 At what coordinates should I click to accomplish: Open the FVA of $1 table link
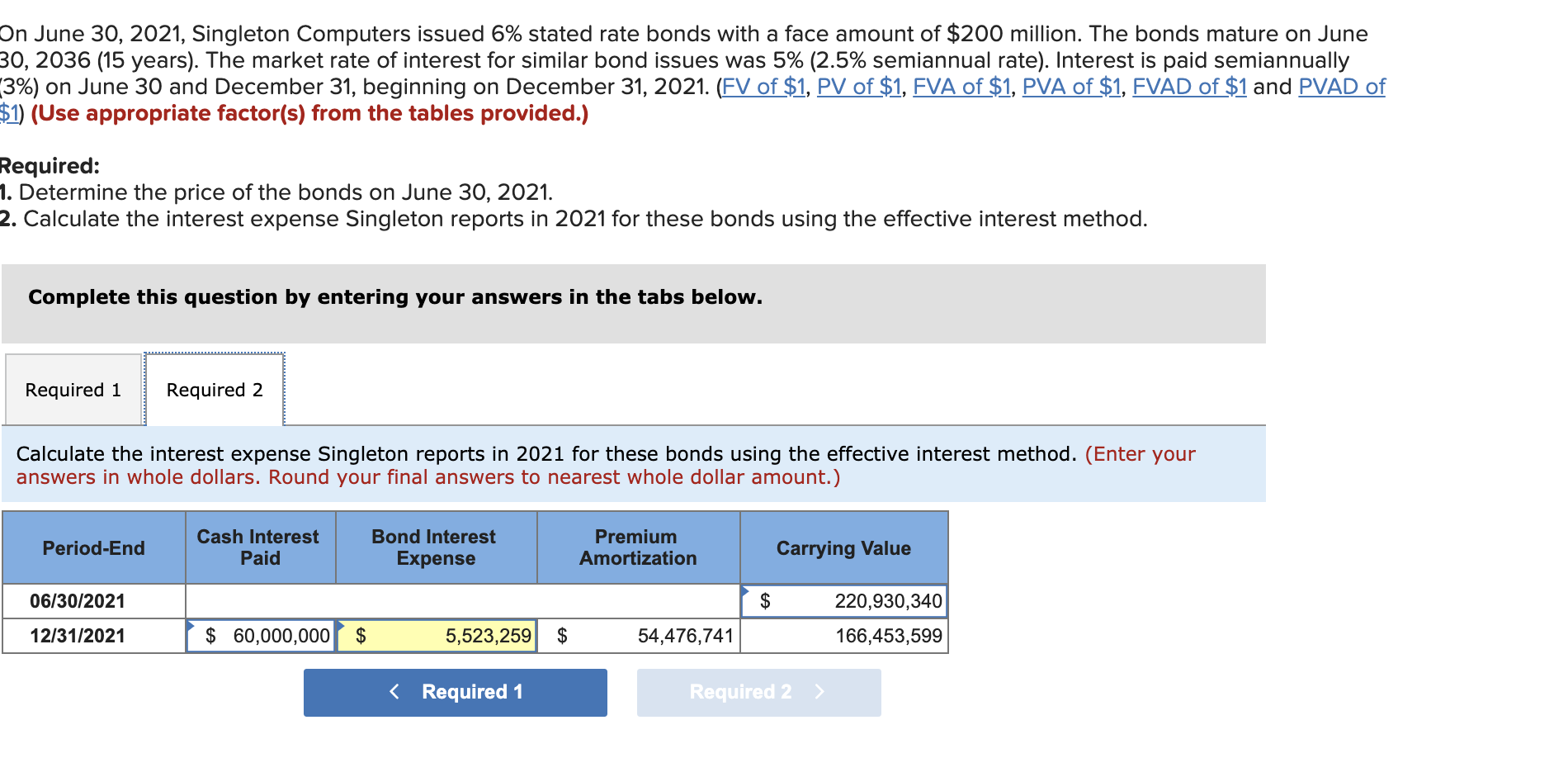(960, 86)
